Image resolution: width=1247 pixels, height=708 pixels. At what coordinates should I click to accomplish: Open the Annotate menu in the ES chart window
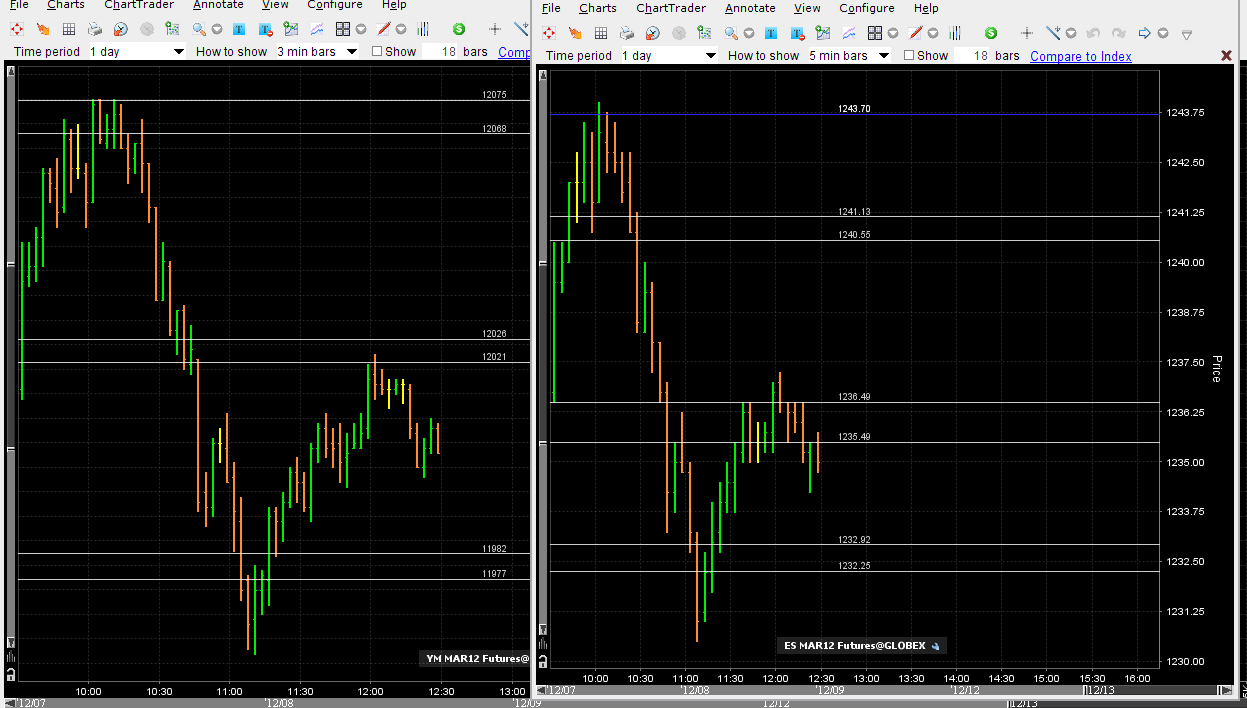[750, 8]
